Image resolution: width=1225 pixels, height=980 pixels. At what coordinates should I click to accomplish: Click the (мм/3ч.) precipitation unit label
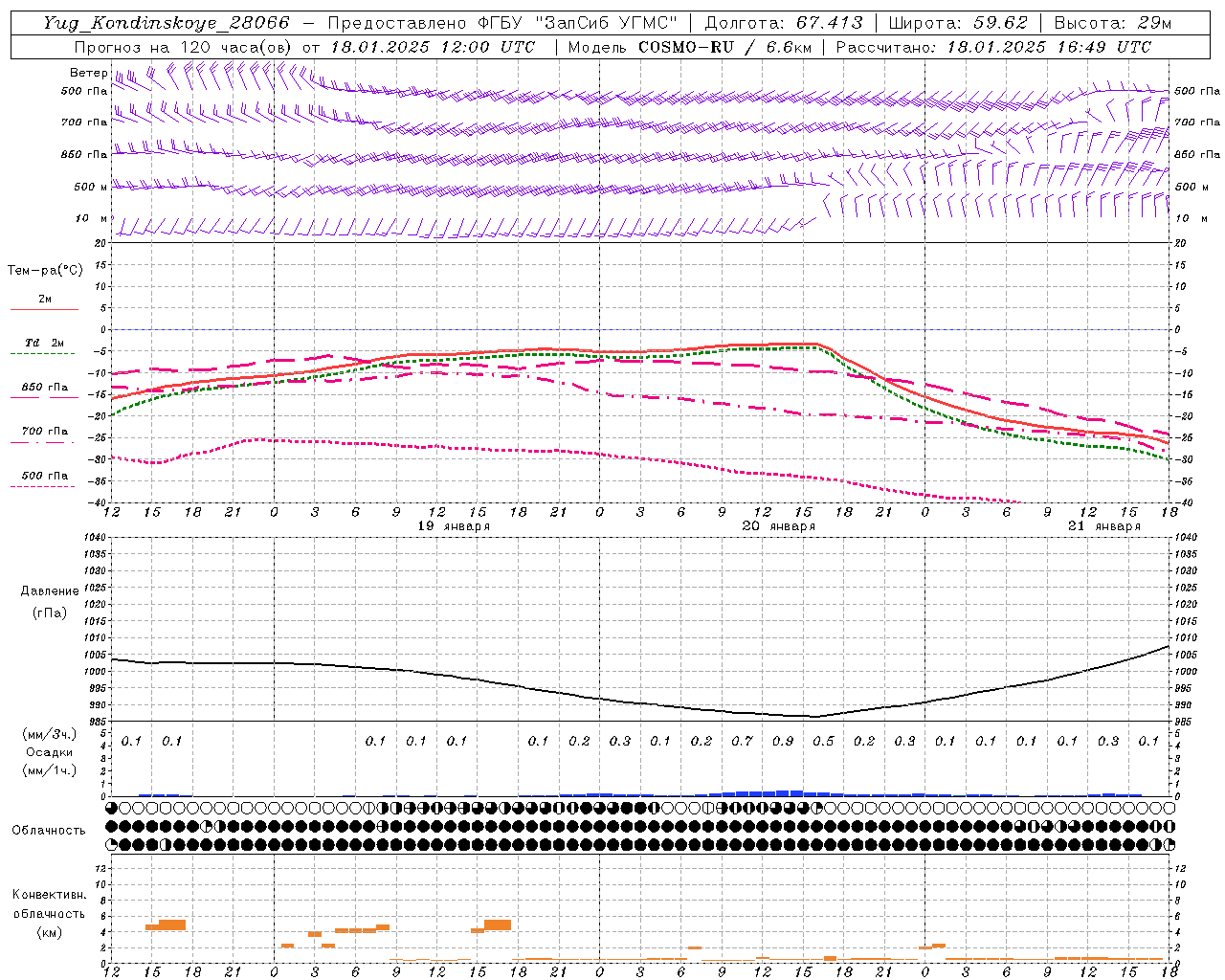(49, 734)
